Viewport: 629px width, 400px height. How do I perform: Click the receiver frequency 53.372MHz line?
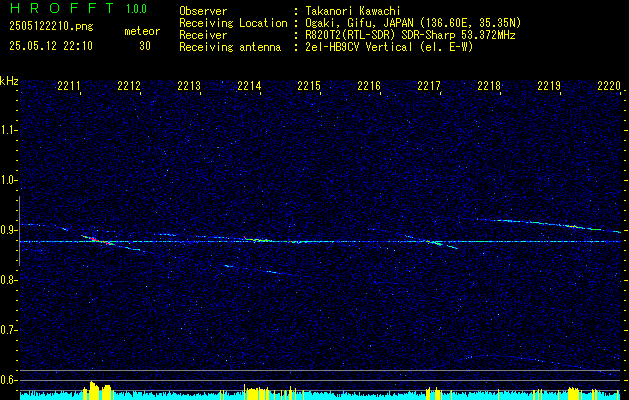[410, 35]
